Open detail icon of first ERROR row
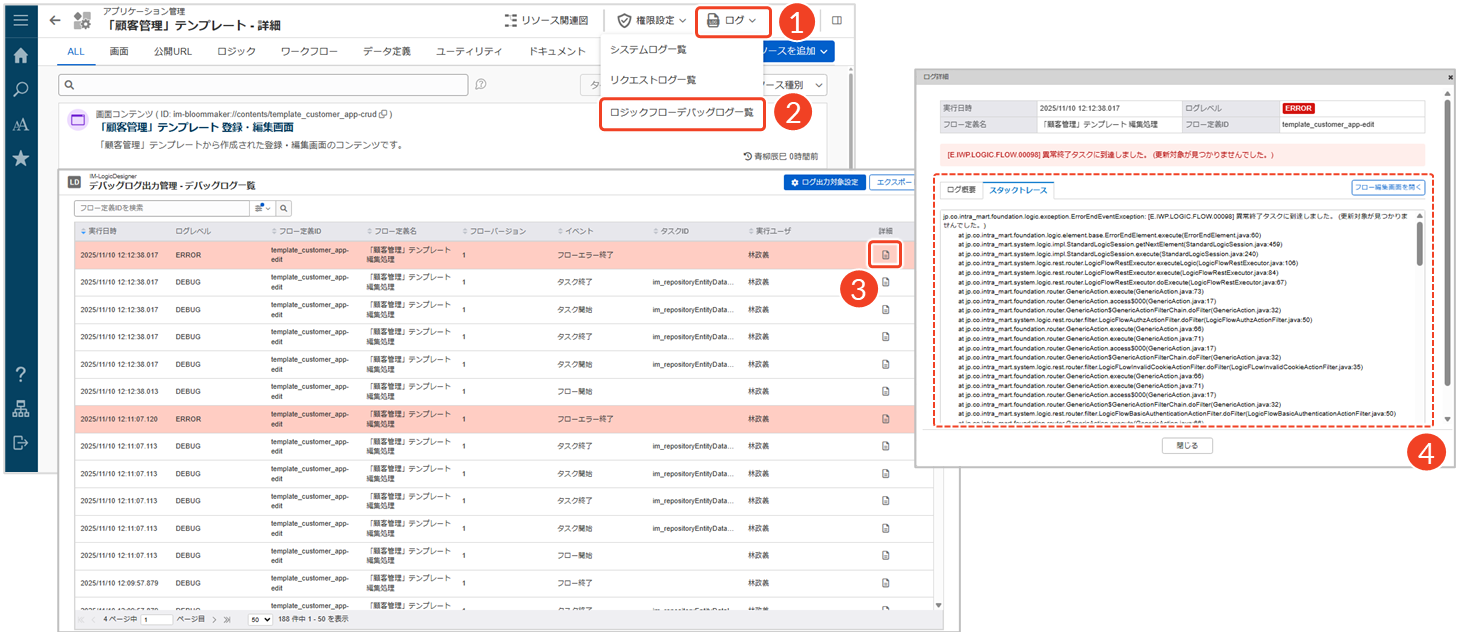This screenshot has height=632, width=1459. 885,255
